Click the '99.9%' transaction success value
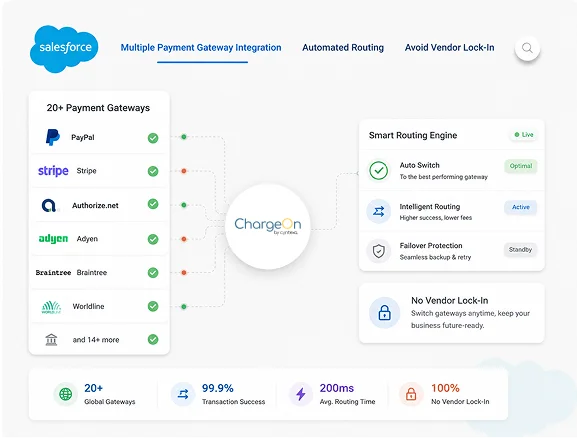Image resolution: width=577 pixels, height=438 pixels. tap(217, 388)
